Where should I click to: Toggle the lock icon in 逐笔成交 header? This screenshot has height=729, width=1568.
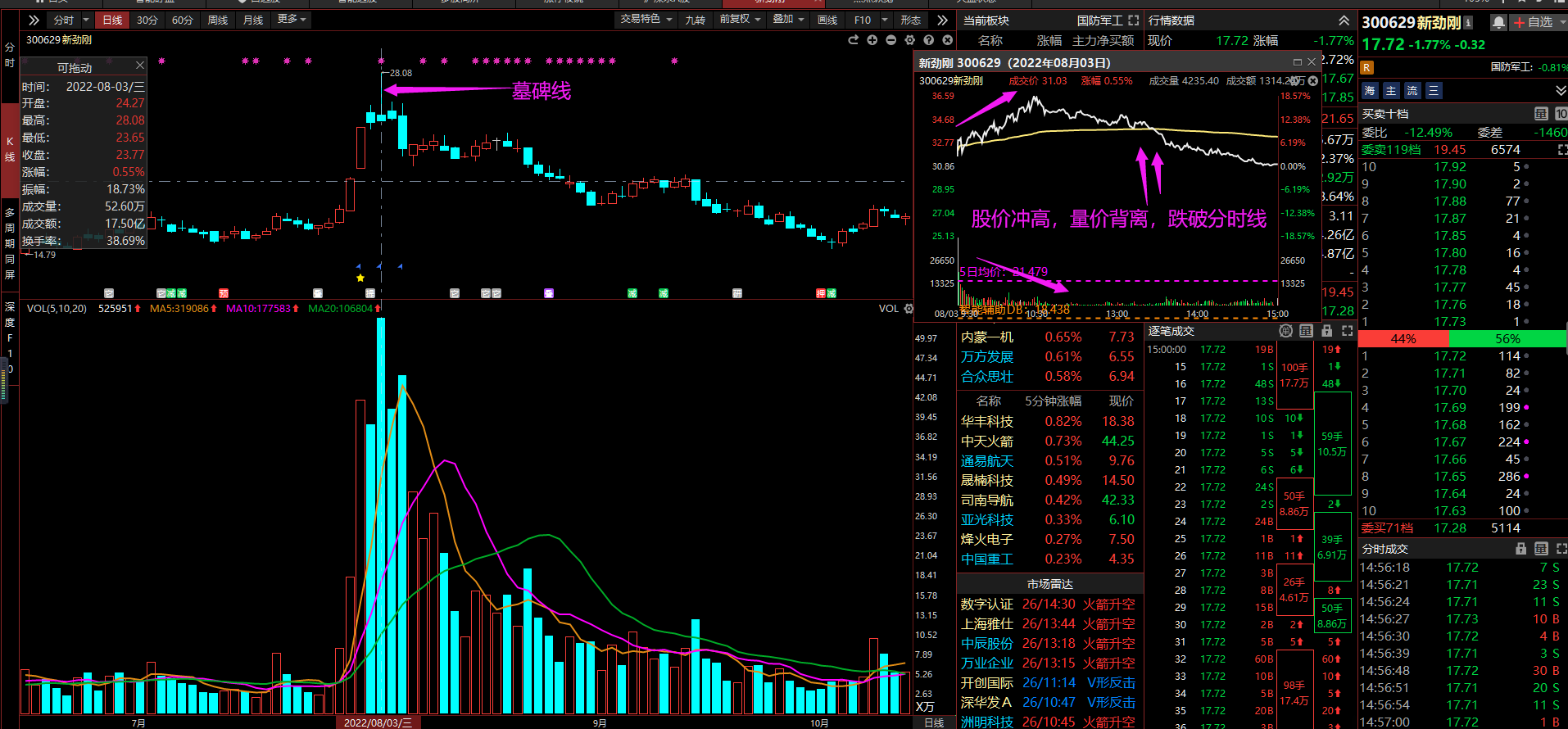[1327, 331]
